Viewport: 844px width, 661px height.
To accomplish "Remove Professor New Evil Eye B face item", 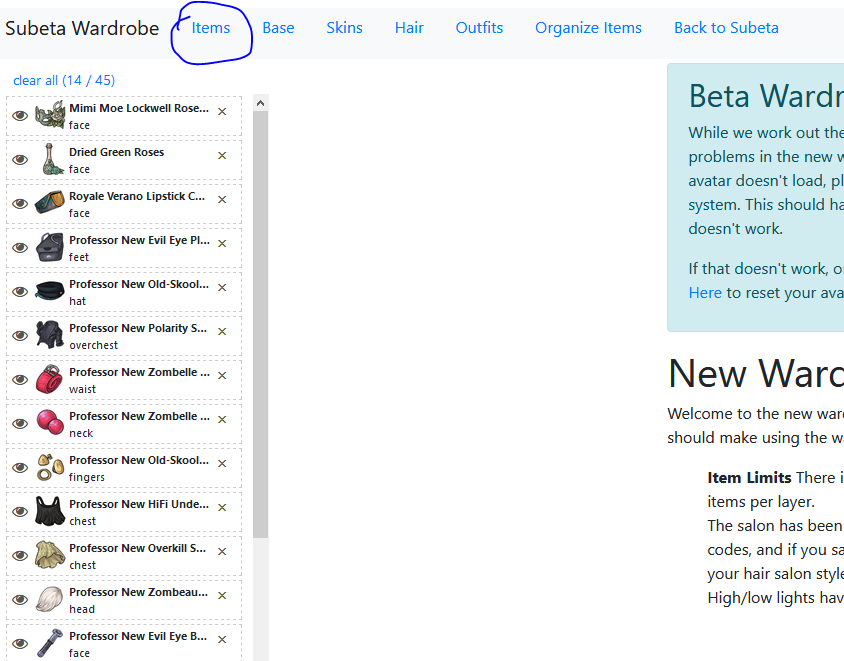I will click(222, 639).
